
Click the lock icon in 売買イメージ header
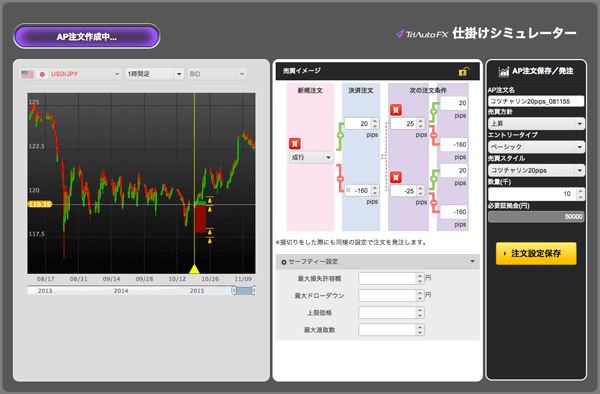(x=463, y=71)
